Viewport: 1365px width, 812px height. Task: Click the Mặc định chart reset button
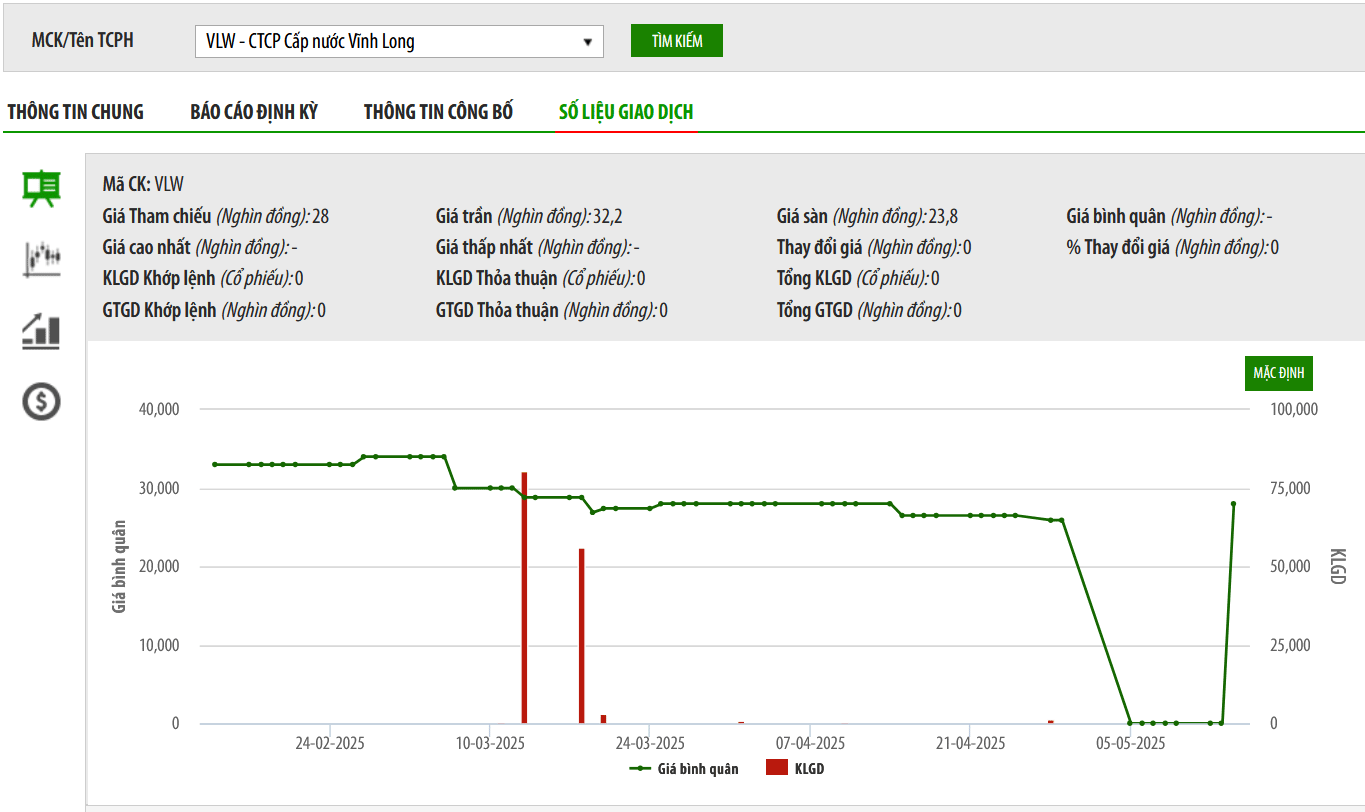coord(1279,373)
